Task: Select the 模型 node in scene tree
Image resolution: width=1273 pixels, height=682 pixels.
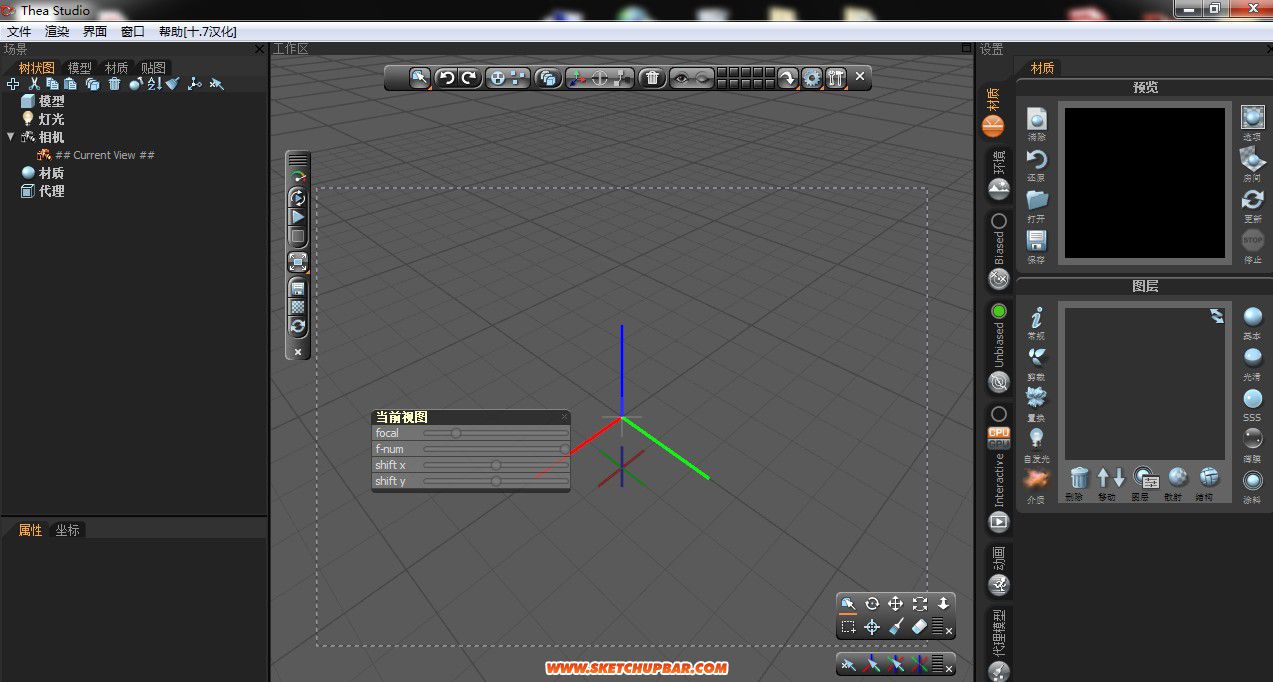Action: [x=52, y=101]
